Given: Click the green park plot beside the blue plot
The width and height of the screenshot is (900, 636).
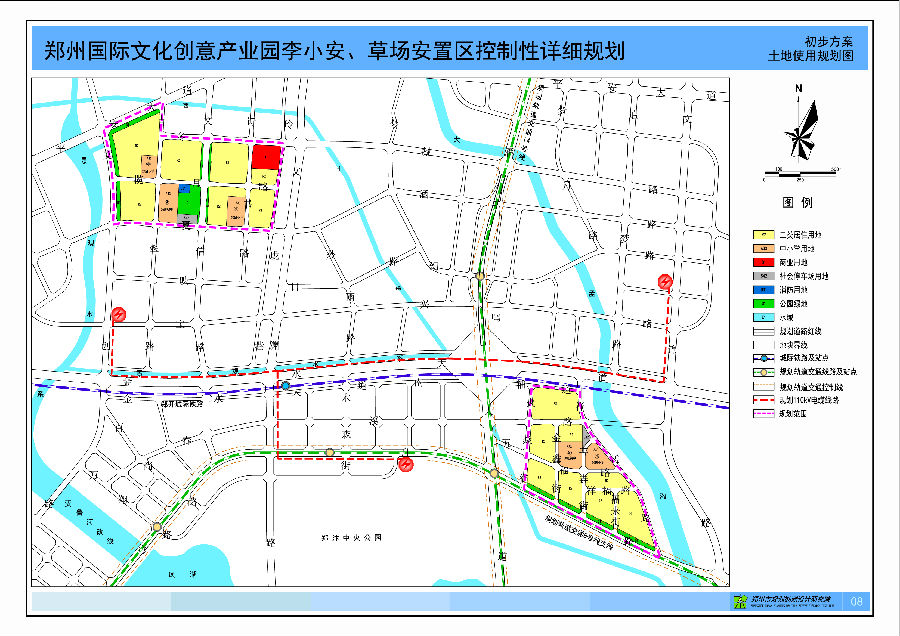Looking at the screenshot, I should 189,203.
